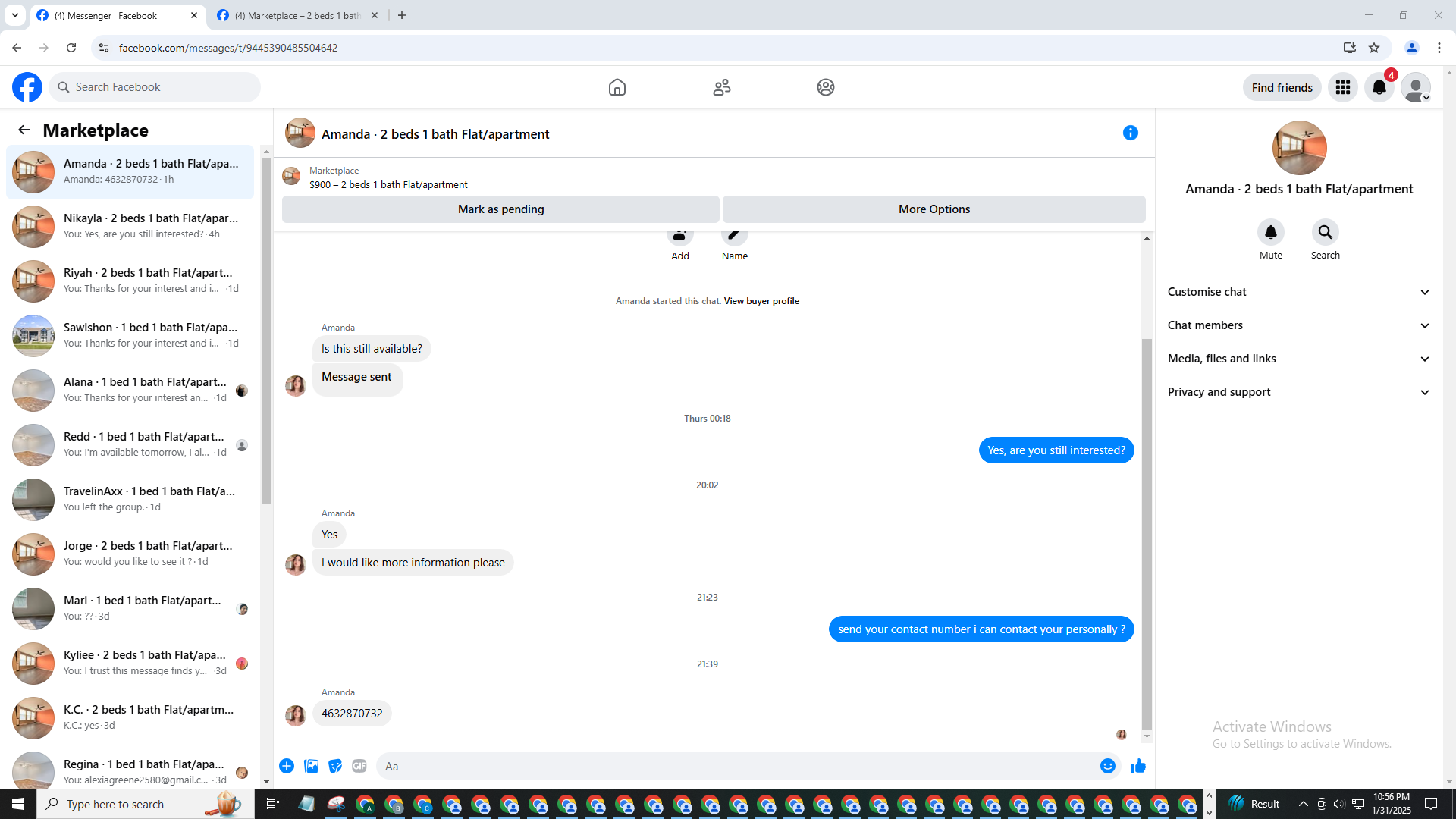Choose a GIF in the composer
The width and height of the screenshot is (1456, 819).
click(x=359, y=766)
